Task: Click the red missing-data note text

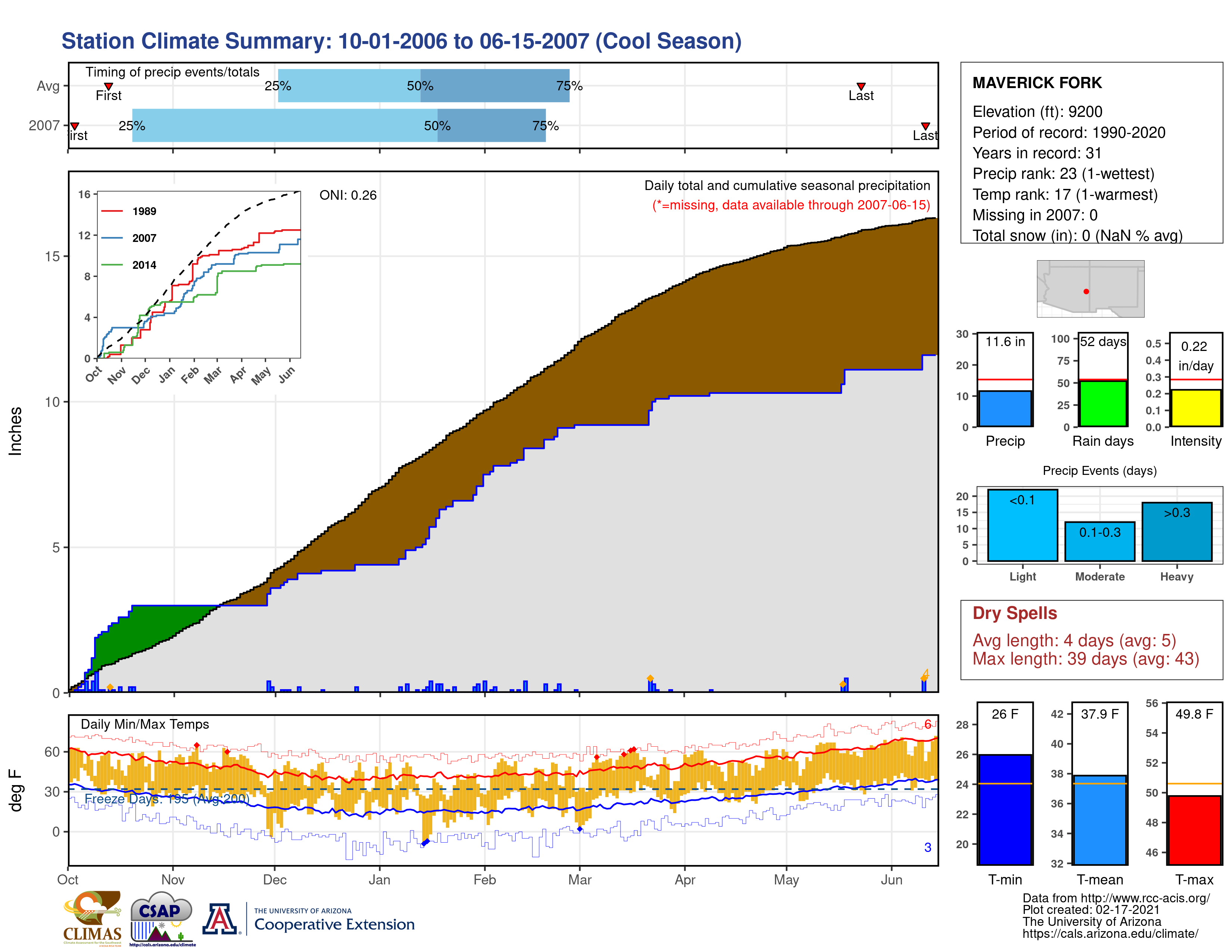Action: coord(791,205)
